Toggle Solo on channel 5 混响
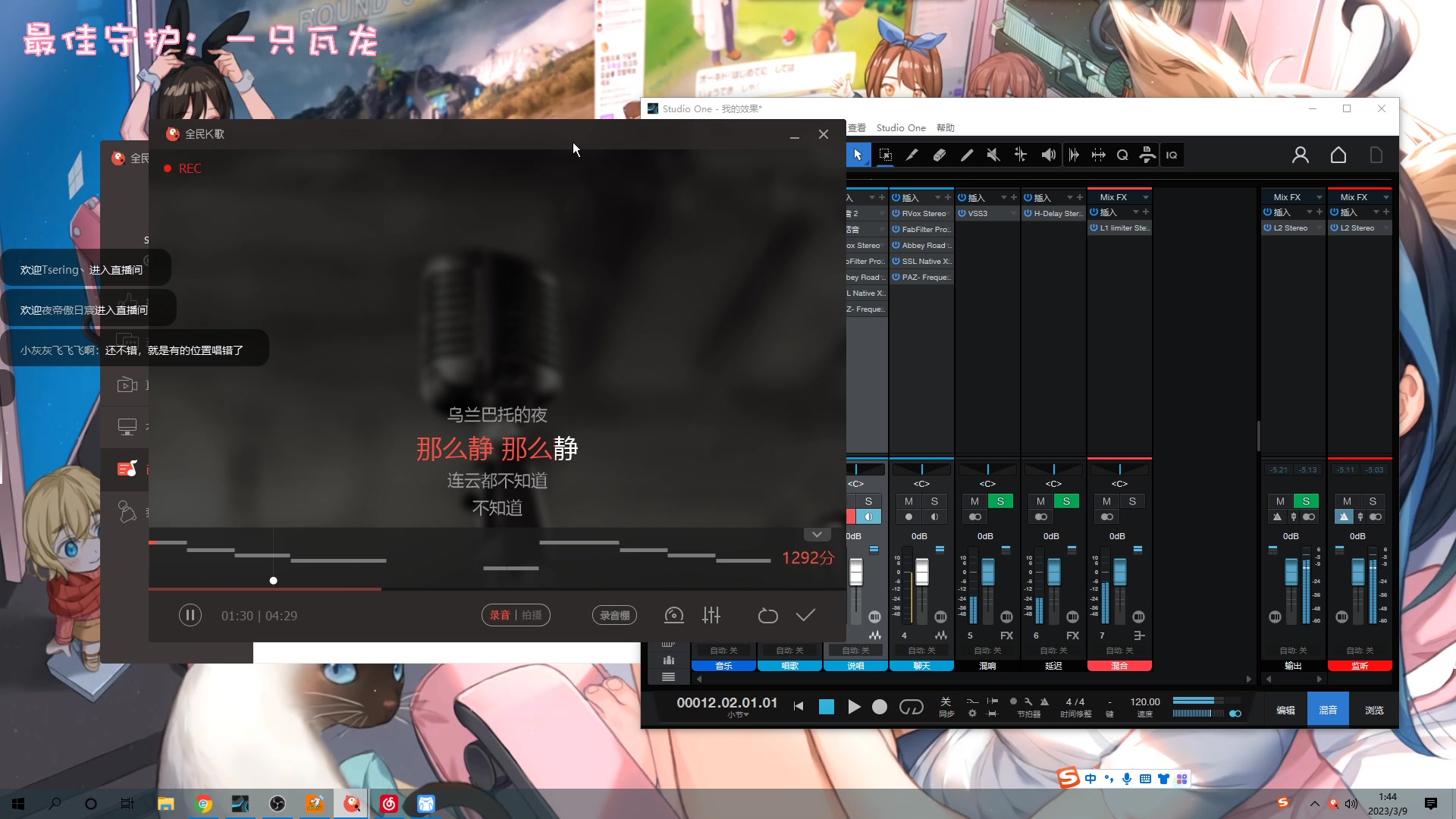1456x819 pixels. tap(1000, 501)
